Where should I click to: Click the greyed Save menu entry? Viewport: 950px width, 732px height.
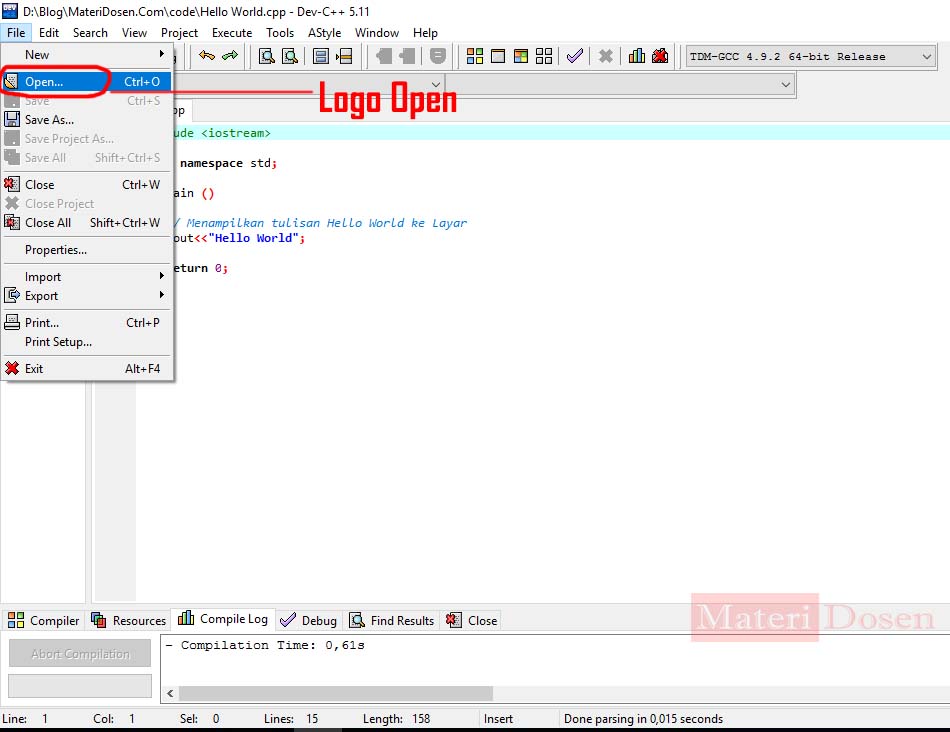pyautogui.click(x=87, y=101)
